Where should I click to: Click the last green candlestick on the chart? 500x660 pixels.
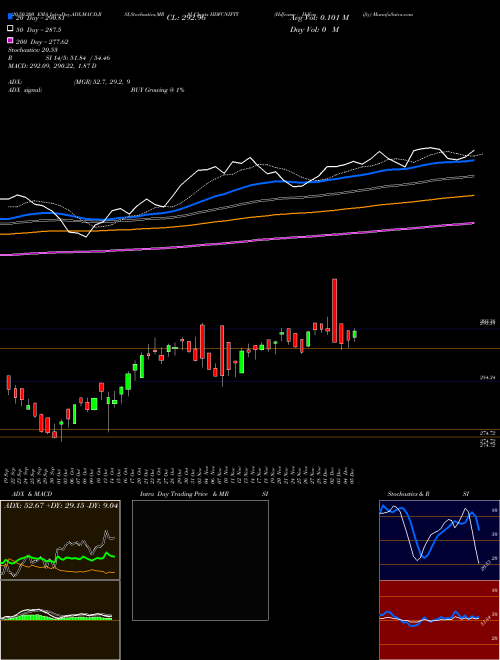pos(355,334)
